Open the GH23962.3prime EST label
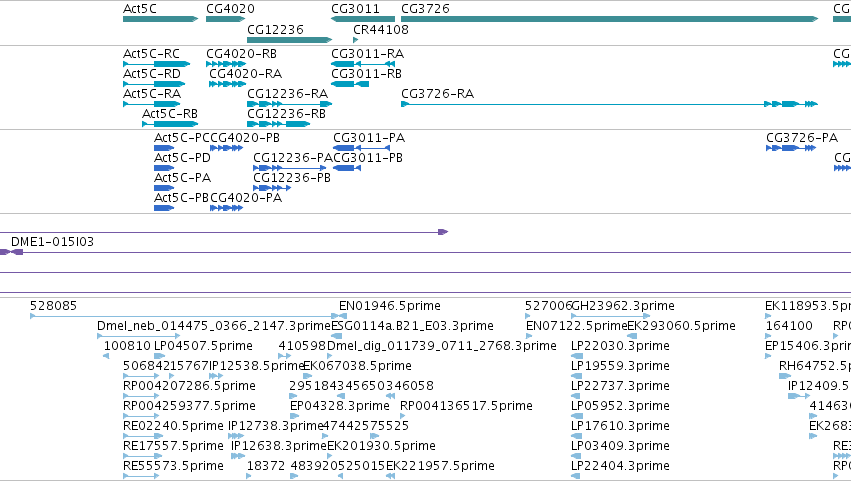The width and height of the screenshot is (851, 481). tap(623, 306)
